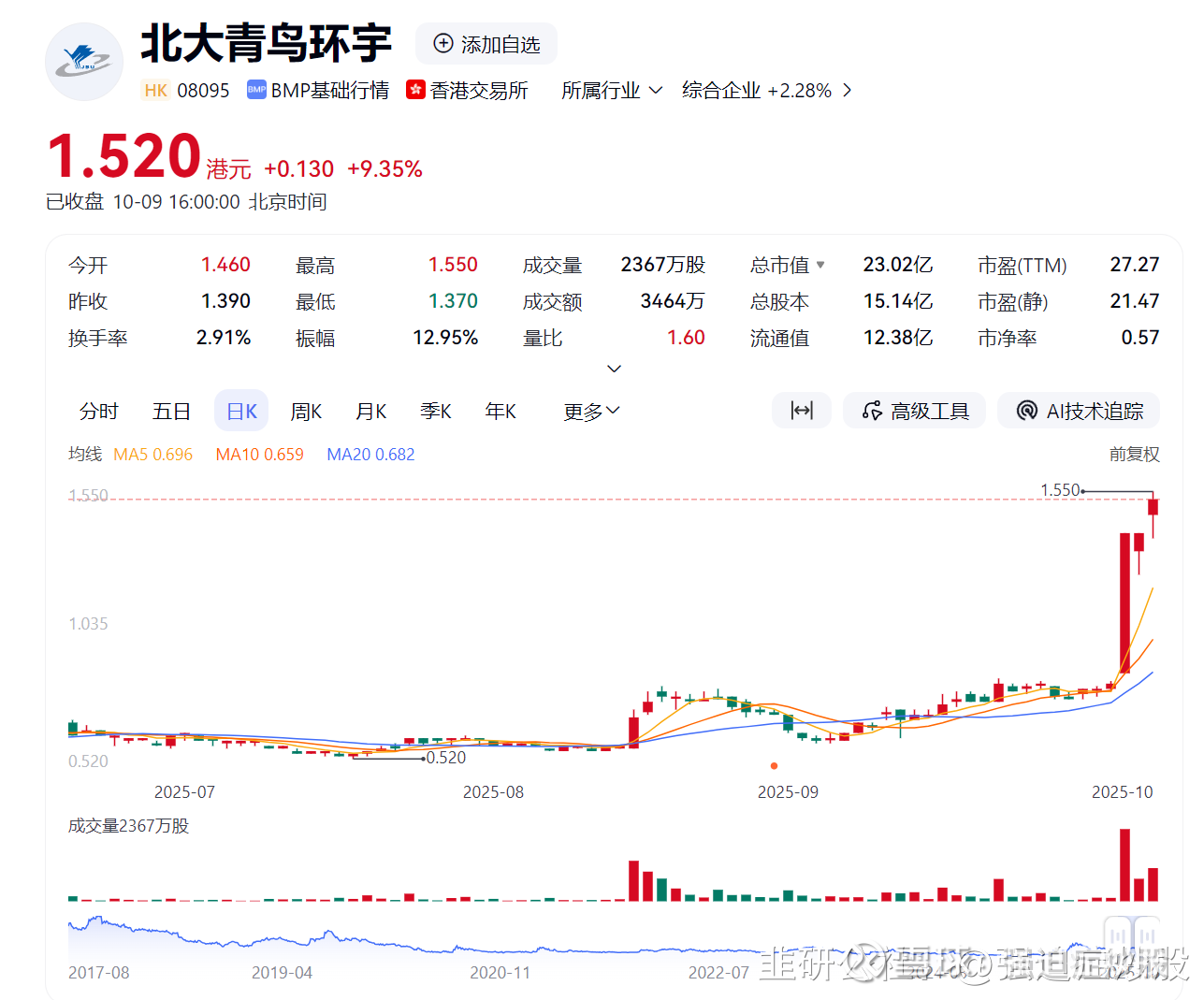Click 换手率 value 2.91%

224,338
